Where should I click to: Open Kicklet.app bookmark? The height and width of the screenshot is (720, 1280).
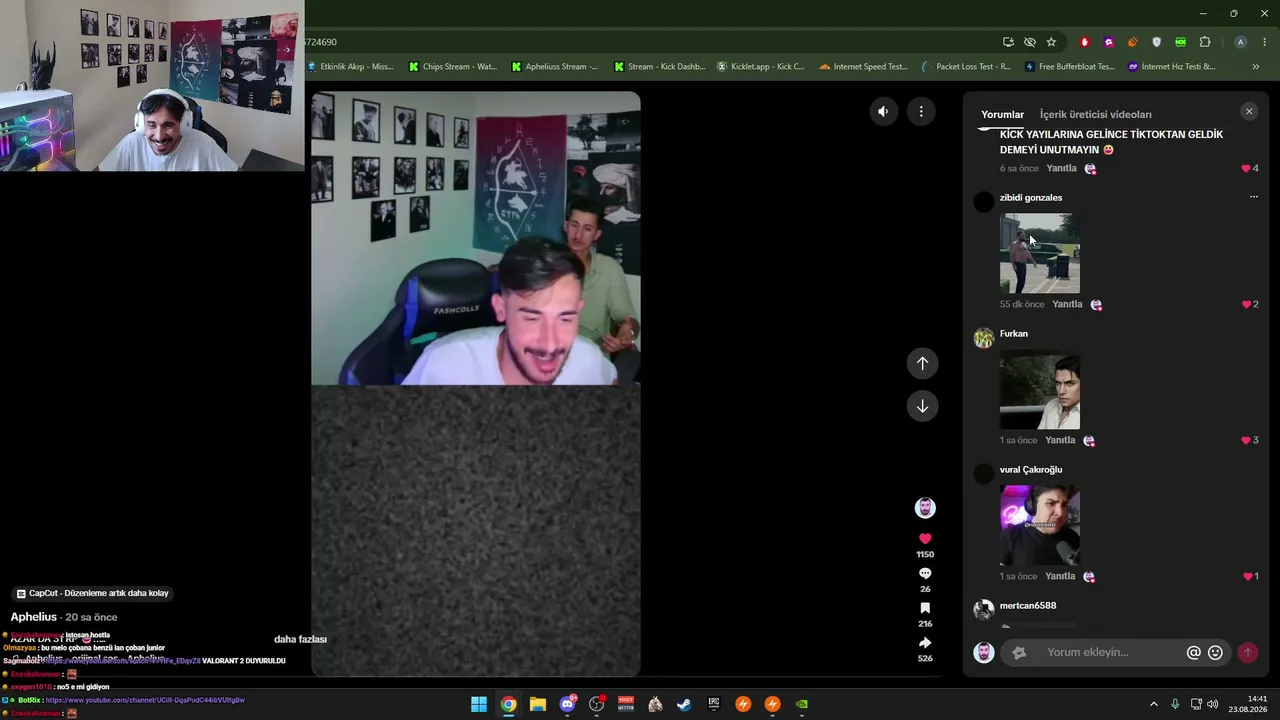(x=761, y=67)
